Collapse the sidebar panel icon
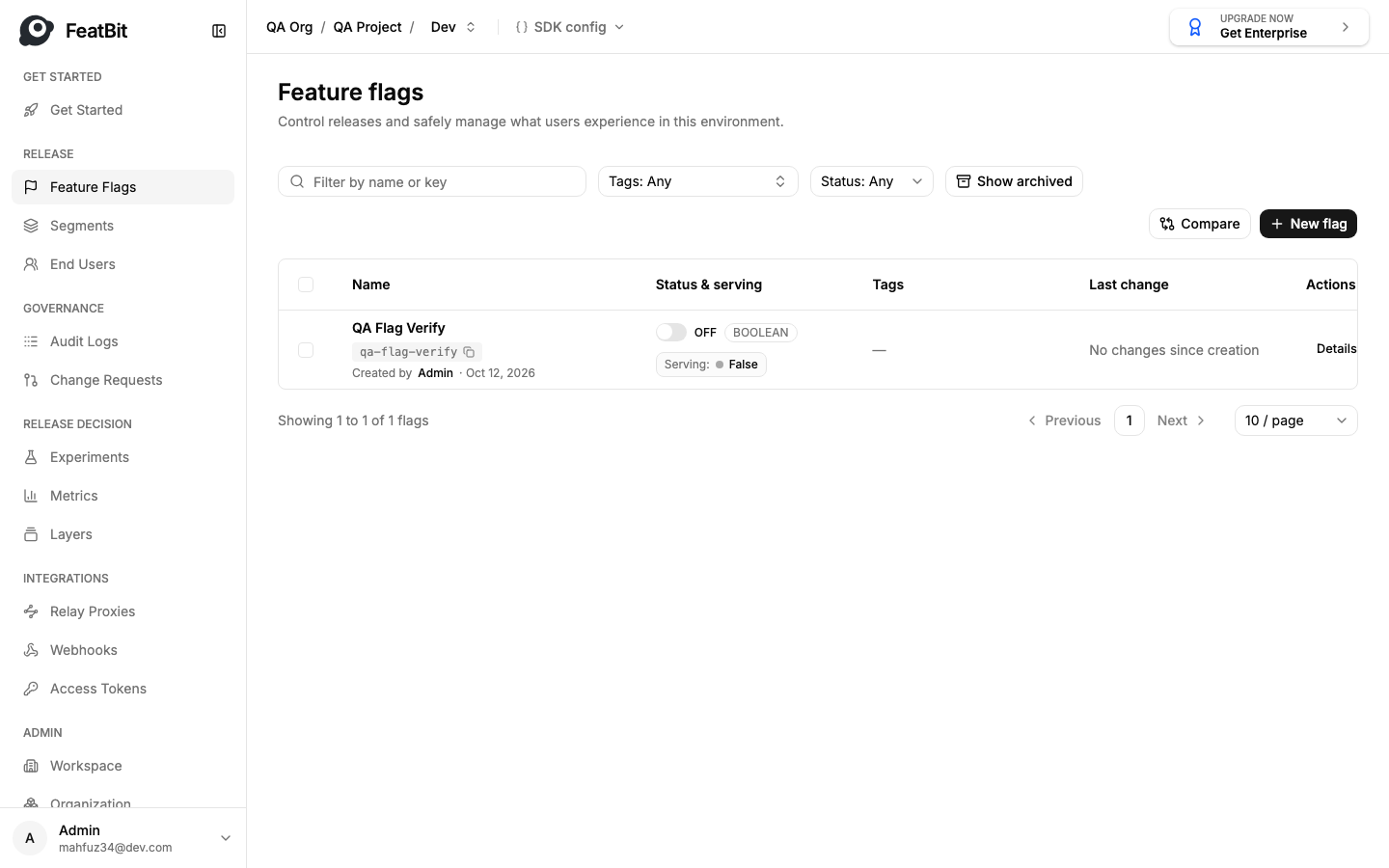Image resolution: width=1389 pixels, height=868 pixels. point(219,31)
